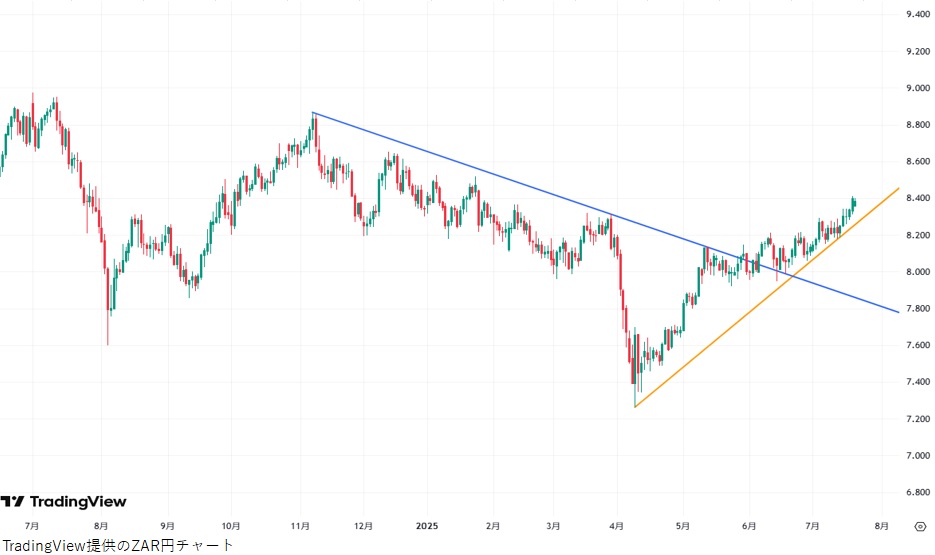Click the 2月 time axis label

click(x=493, y=526)
